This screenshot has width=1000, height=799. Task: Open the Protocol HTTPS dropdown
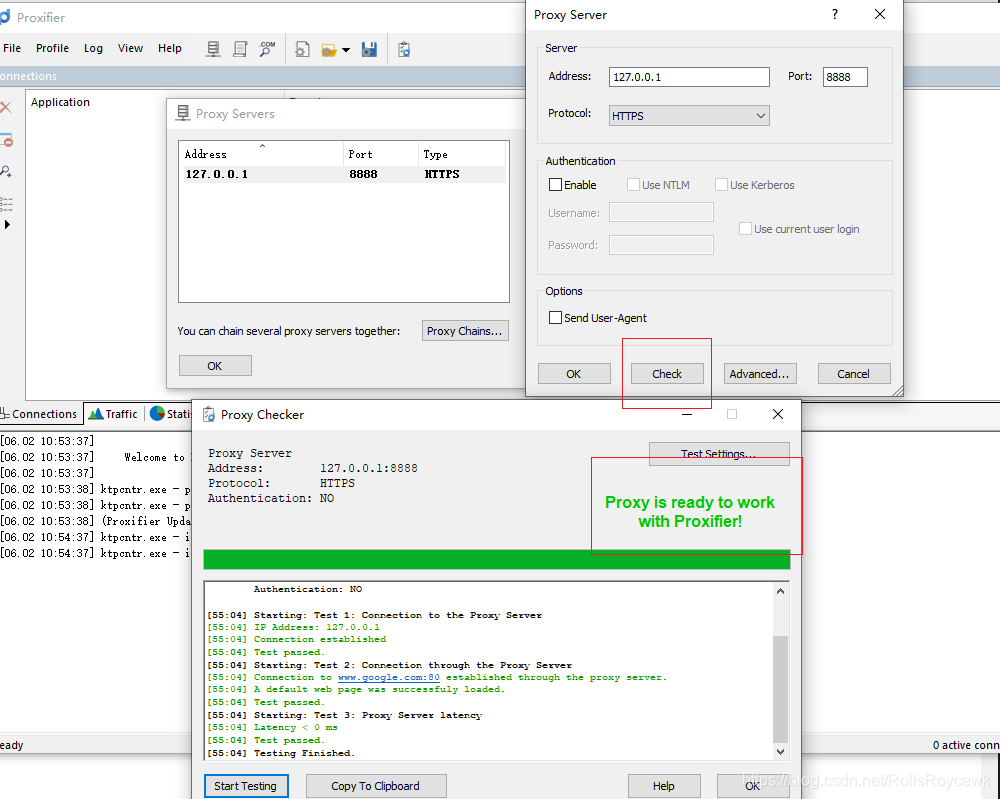point(689,115)
